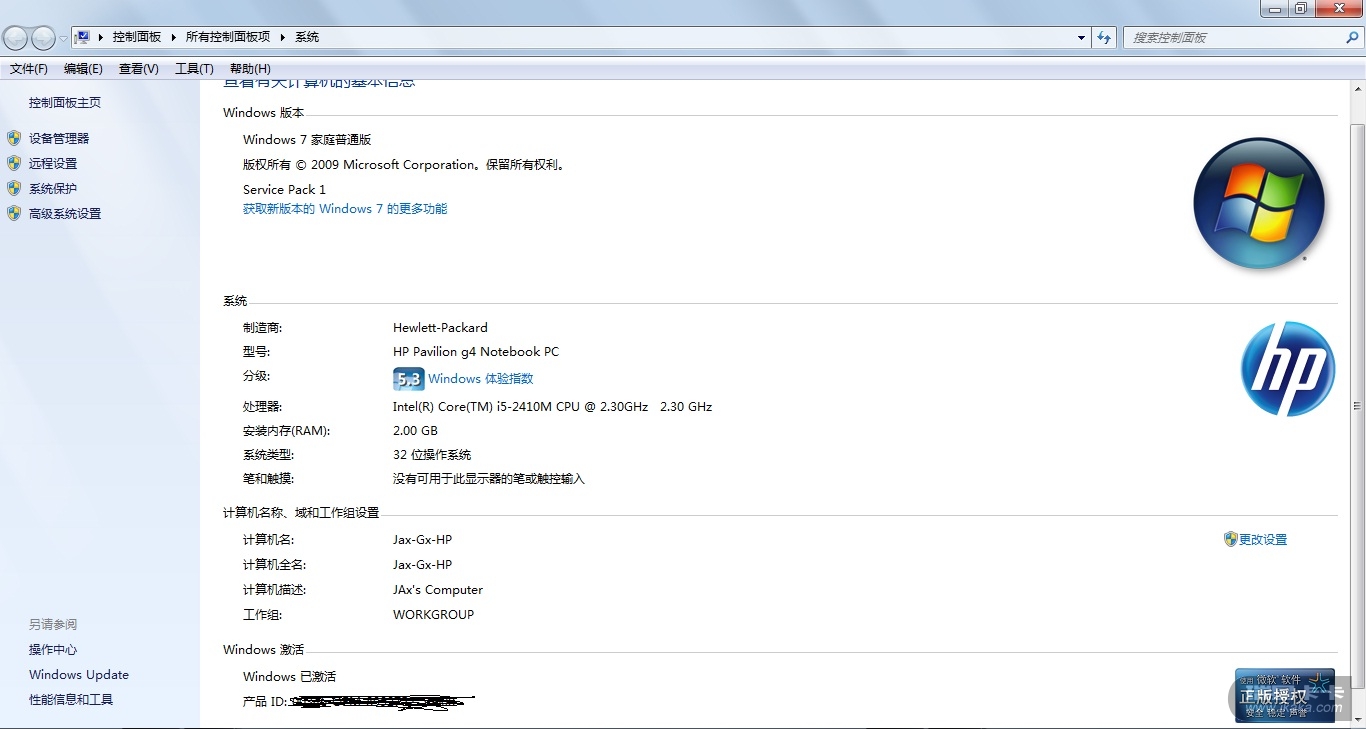Restore down the System window

click(x=1300, y=8)
